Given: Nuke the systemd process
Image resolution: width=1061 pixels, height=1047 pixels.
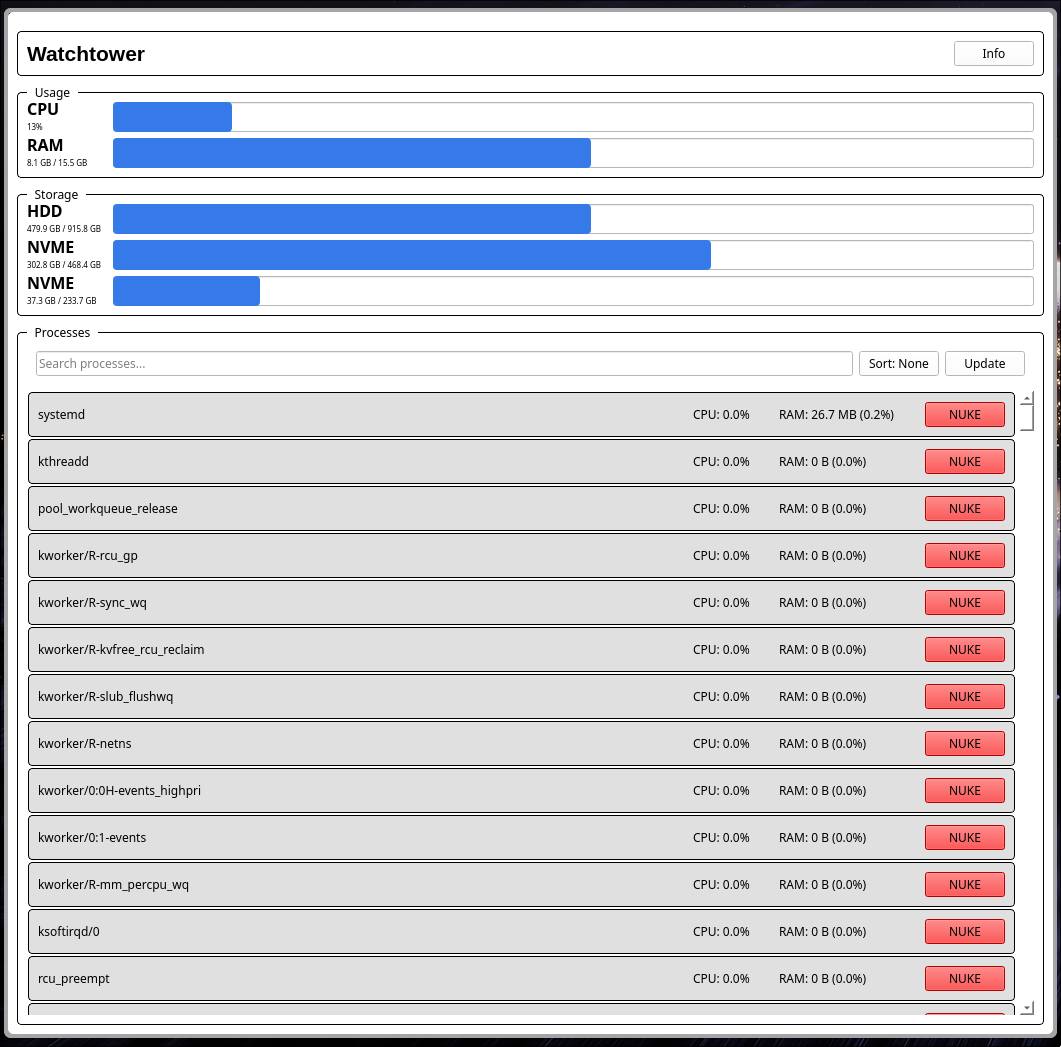Looking at the screenshot, I should point(964,414).
